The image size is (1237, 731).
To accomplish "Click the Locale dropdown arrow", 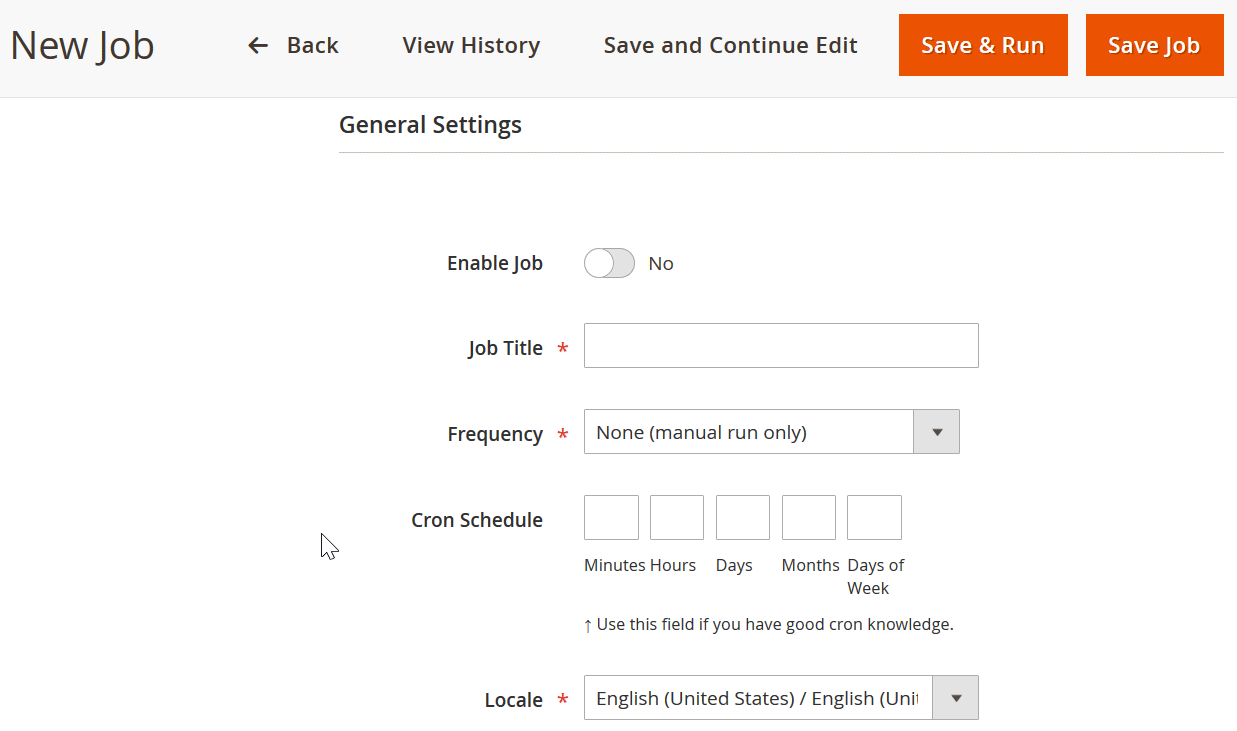I will pos(956,698).
